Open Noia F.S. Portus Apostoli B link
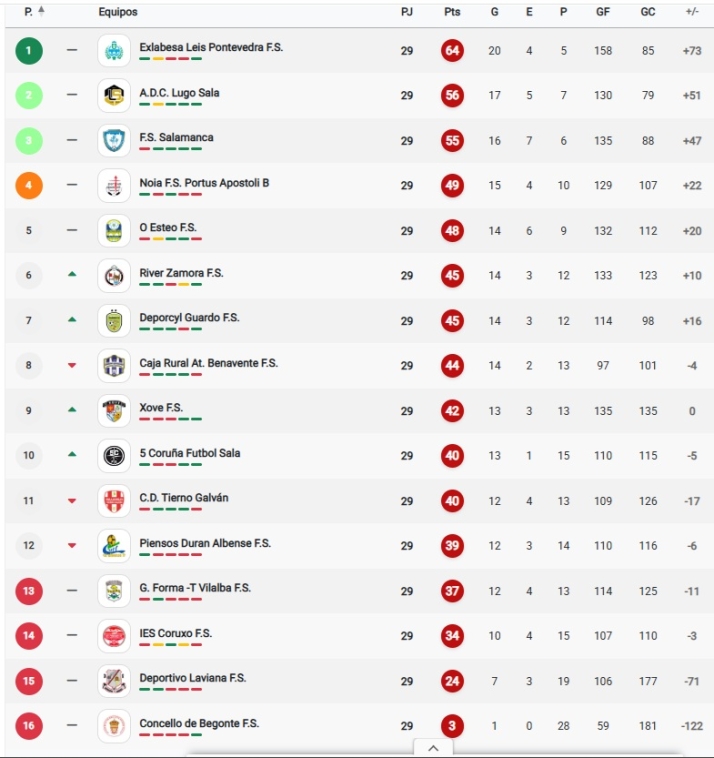The image size is (714, 758). (204, 183)
